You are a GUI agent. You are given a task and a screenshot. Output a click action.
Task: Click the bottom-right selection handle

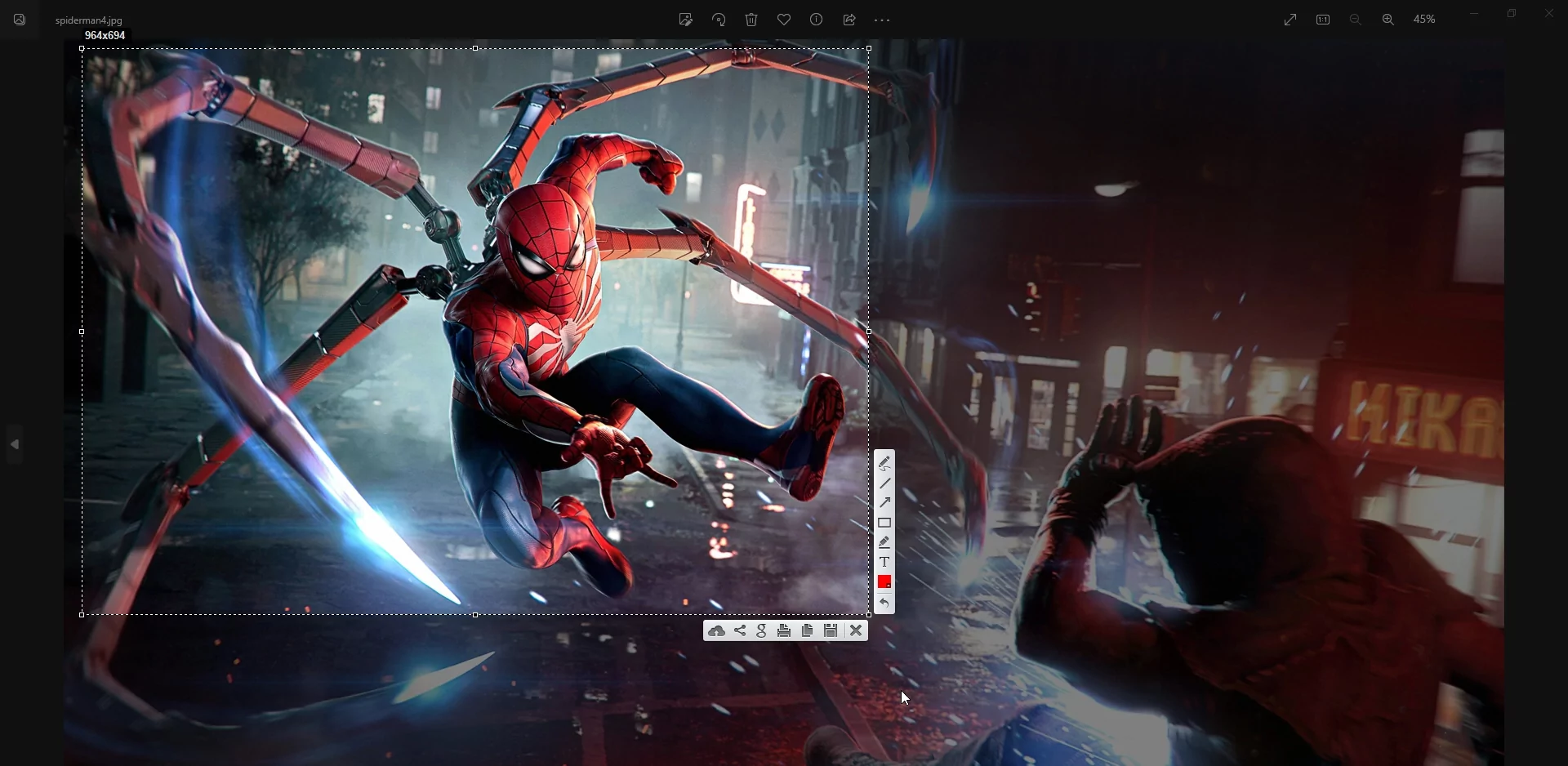point(869,616)
